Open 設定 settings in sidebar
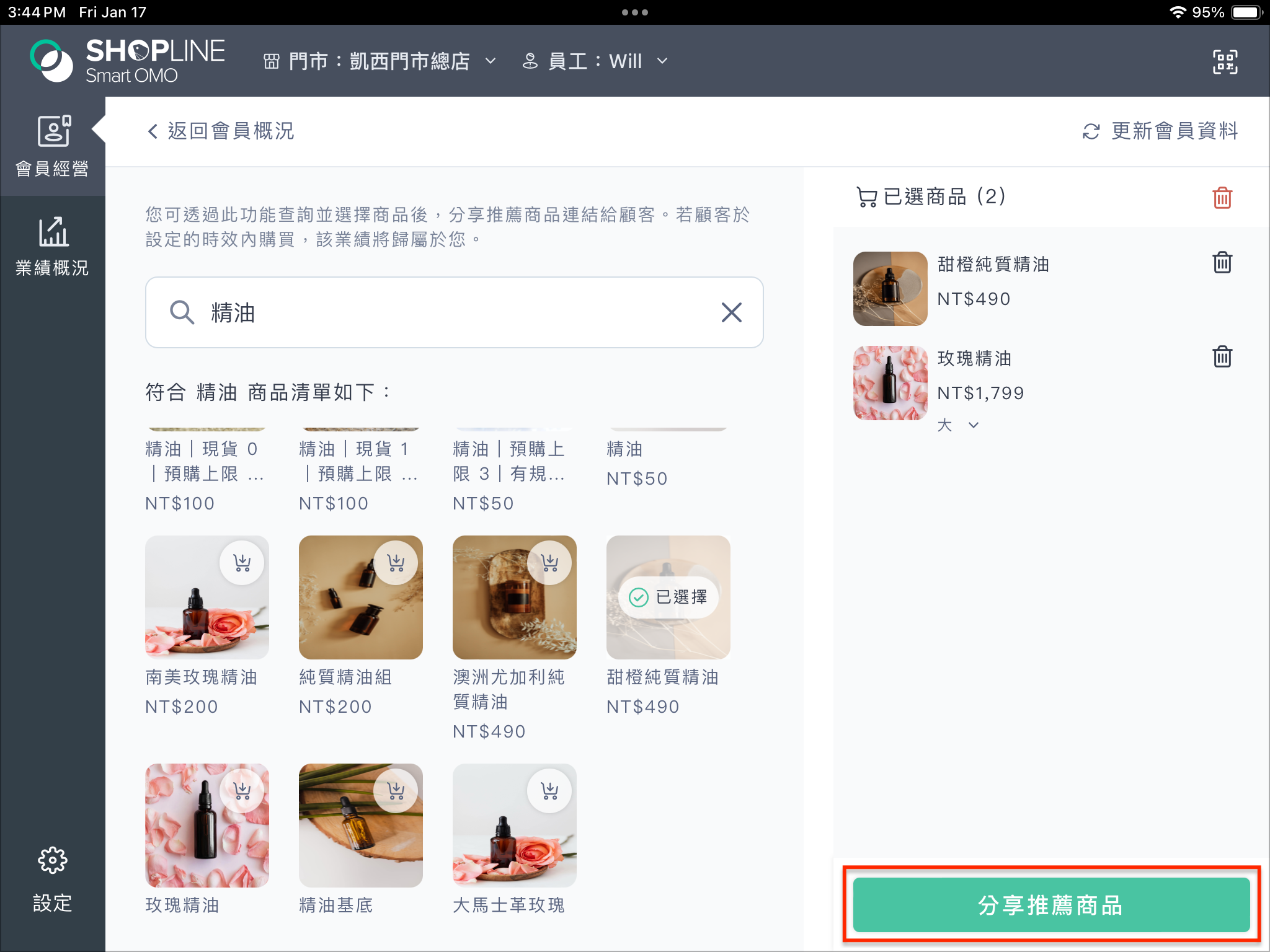This screenshot has width=1270, height=952. click(x=53, y=879)
